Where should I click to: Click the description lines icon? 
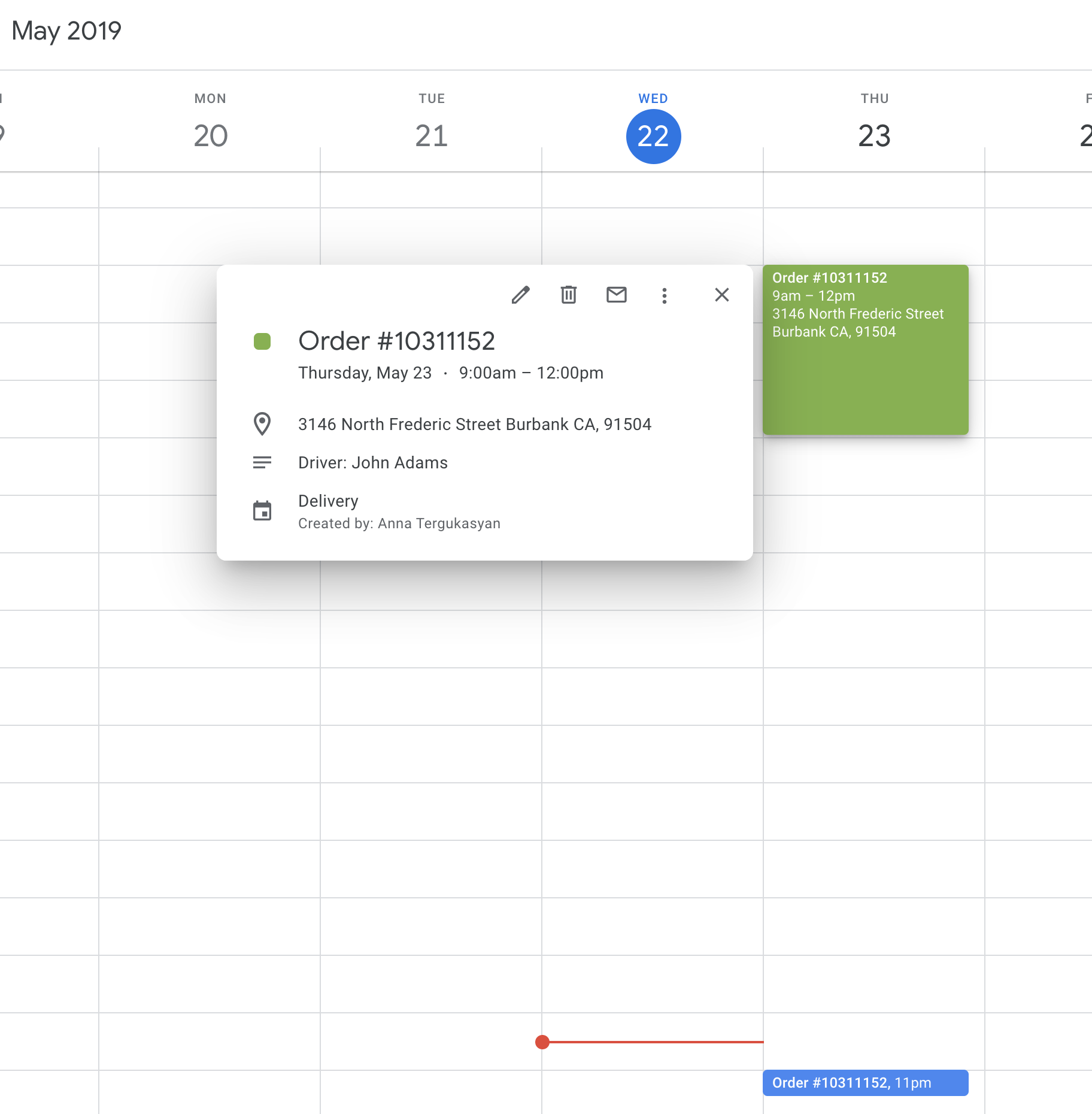tap(262, 462)
